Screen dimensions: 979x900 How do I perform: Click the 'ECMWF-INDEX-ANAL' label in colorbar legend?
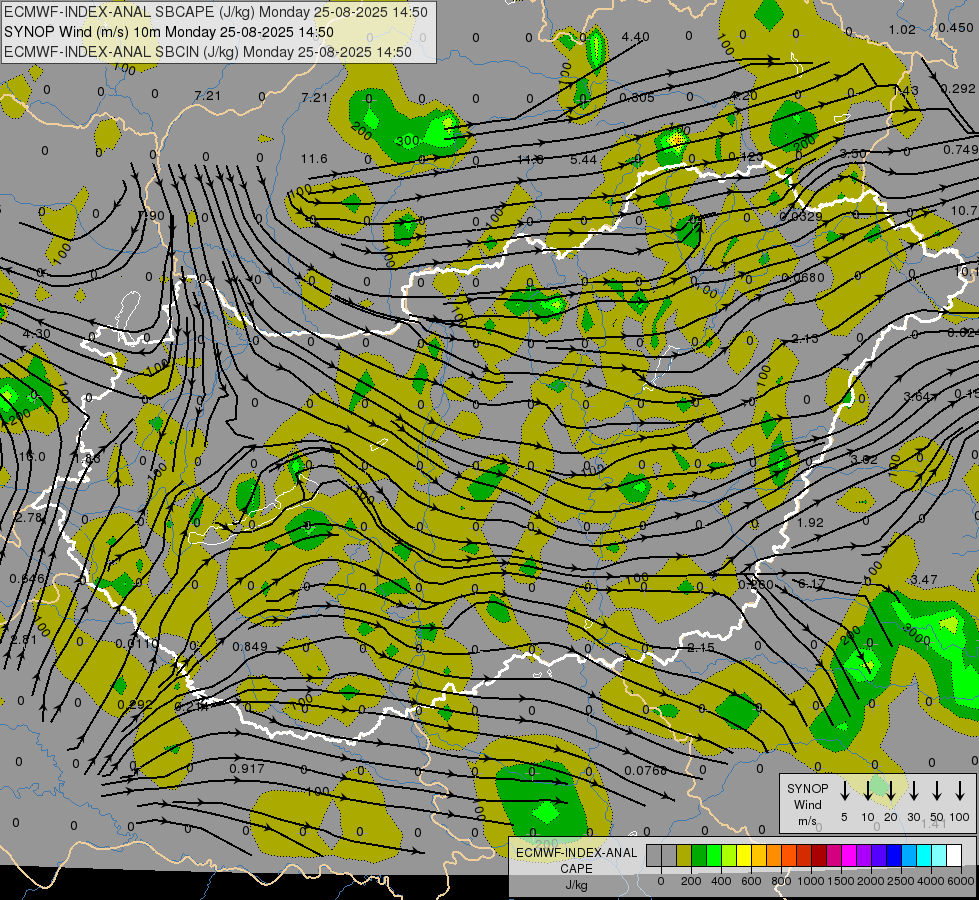[576, 853]
